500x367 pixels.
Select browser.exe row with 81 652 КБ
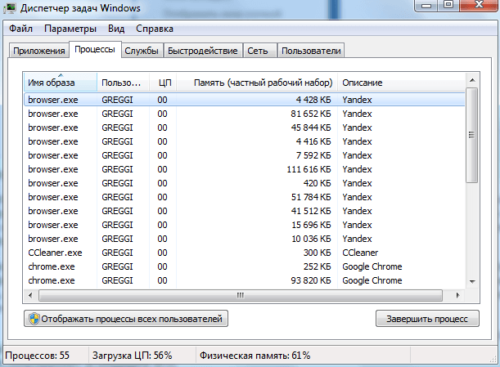245,114
